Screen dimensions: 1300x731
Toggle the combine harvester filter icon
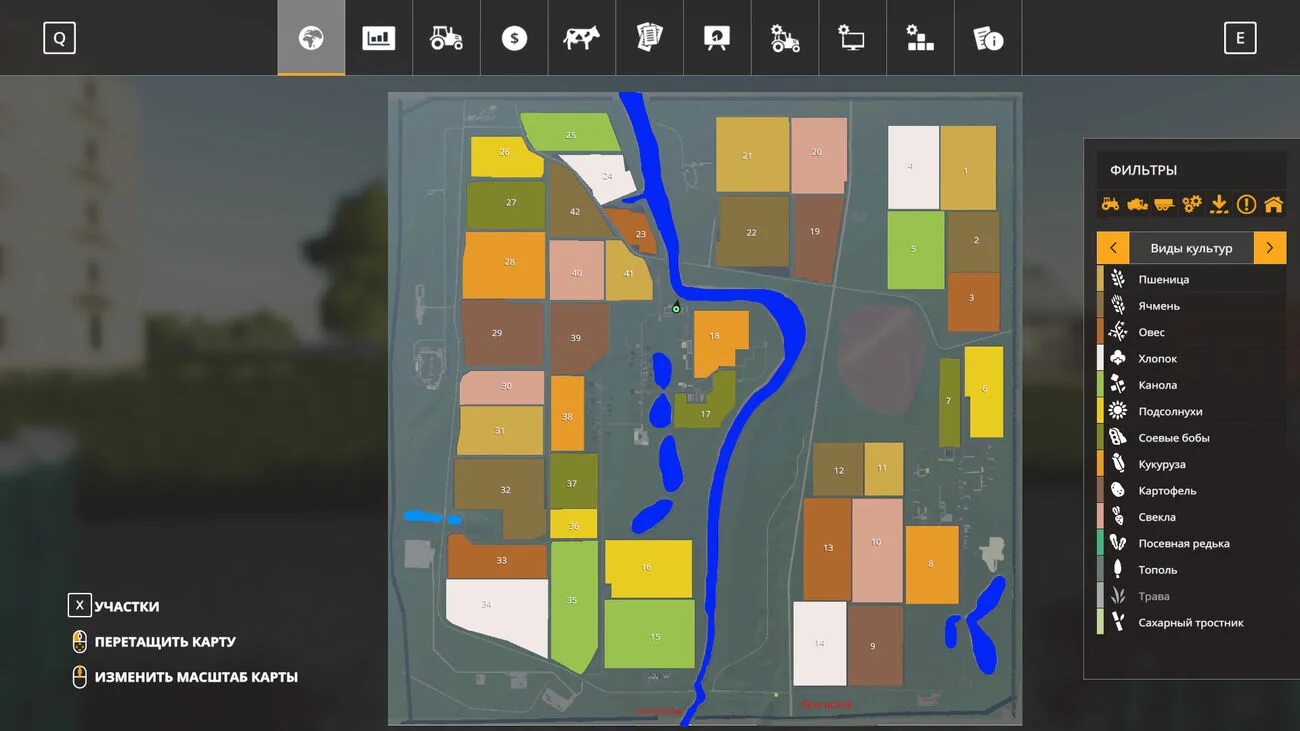point(1137,204)
